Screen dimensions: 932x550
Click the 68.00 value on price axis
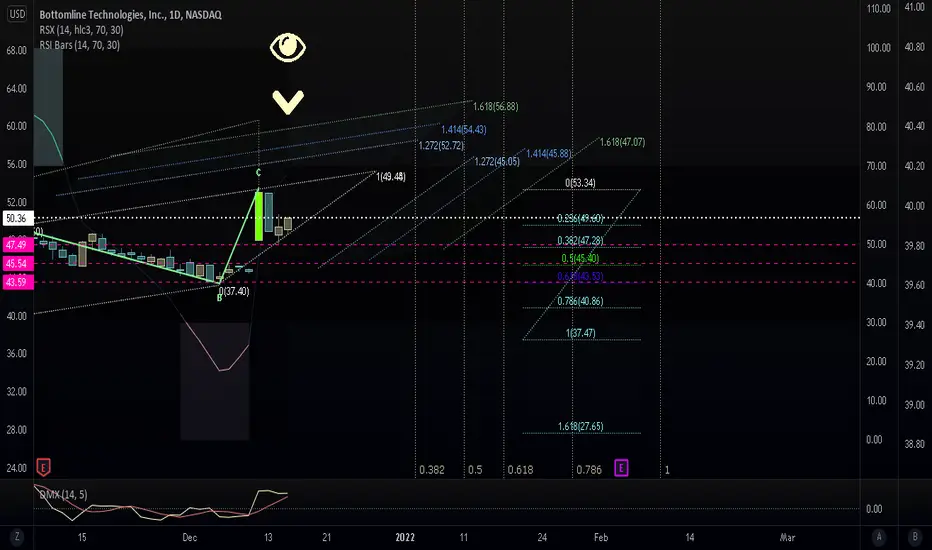tap(17, 51)
